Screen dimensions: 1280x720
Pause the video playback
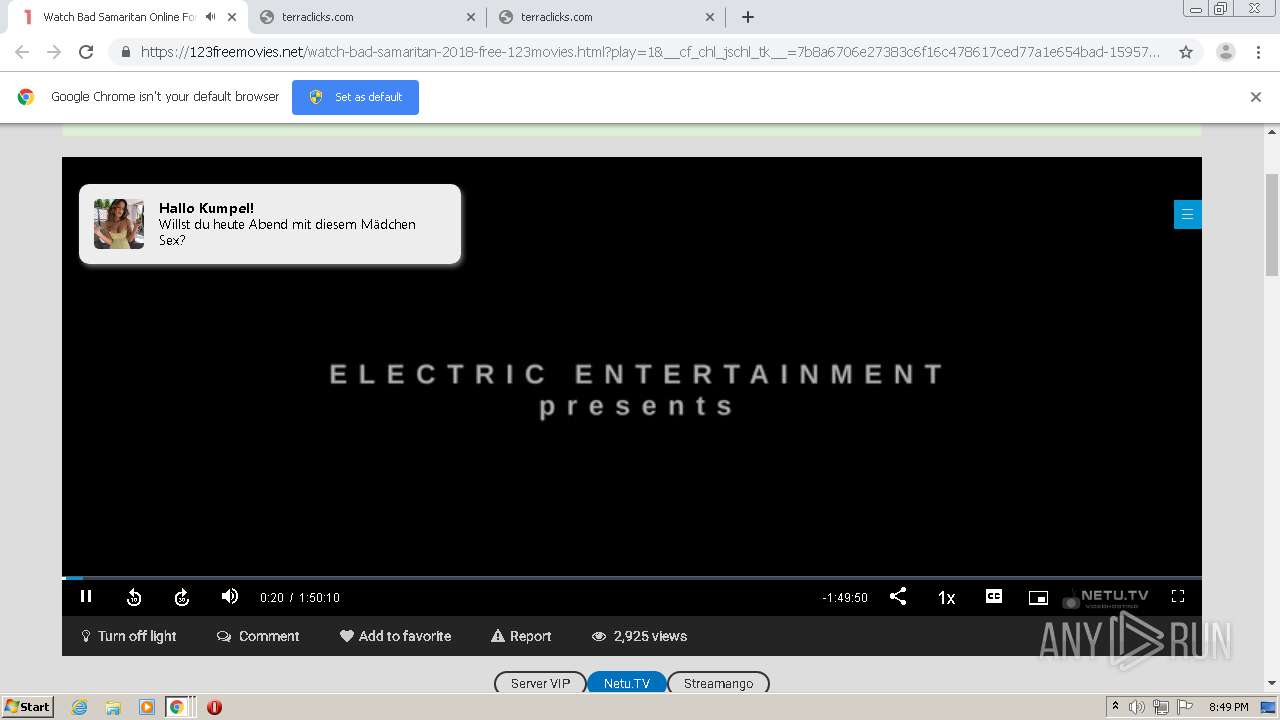click(86, 597)
